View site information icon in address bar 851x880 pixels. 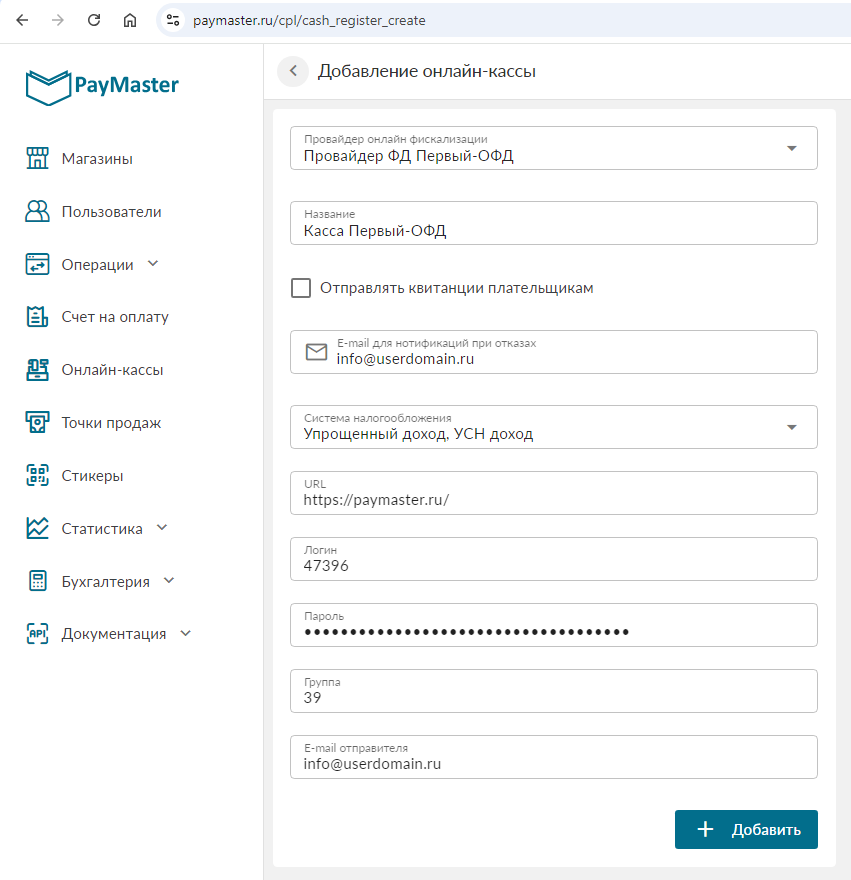coord(173,20)
